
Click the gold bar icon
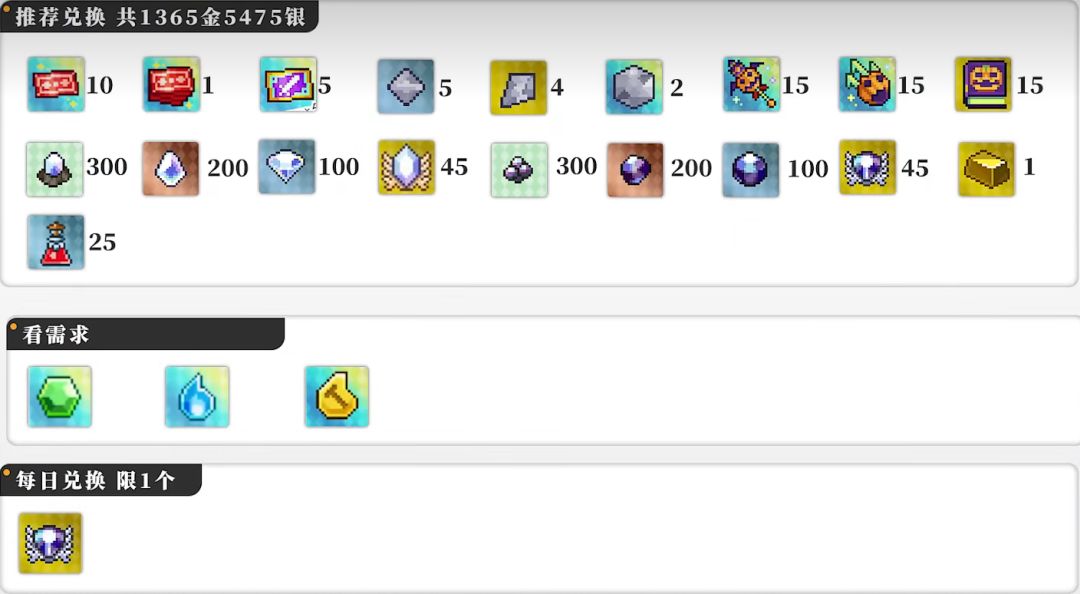click(986, 169)
